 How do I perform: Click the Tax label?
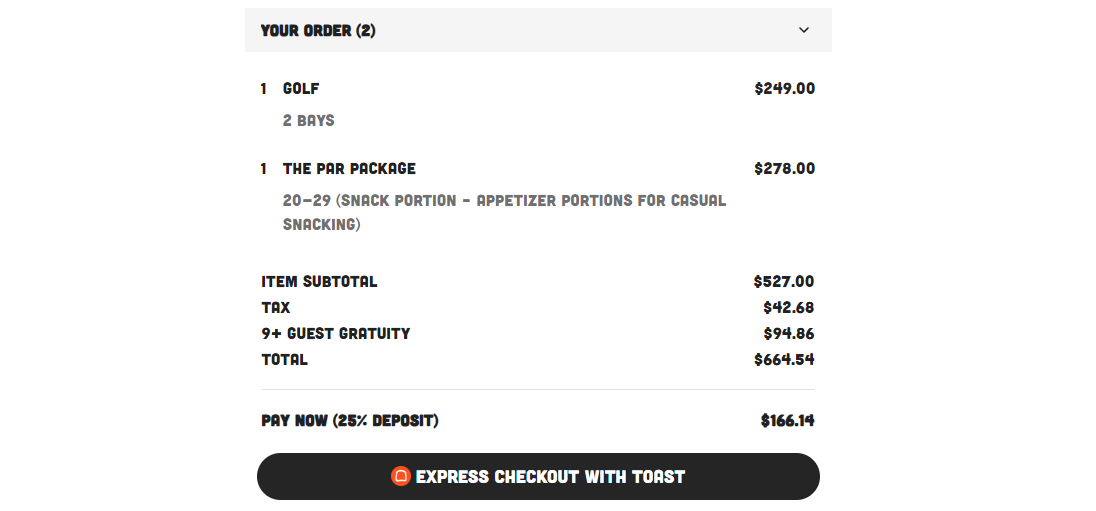[x=275, y=307]
